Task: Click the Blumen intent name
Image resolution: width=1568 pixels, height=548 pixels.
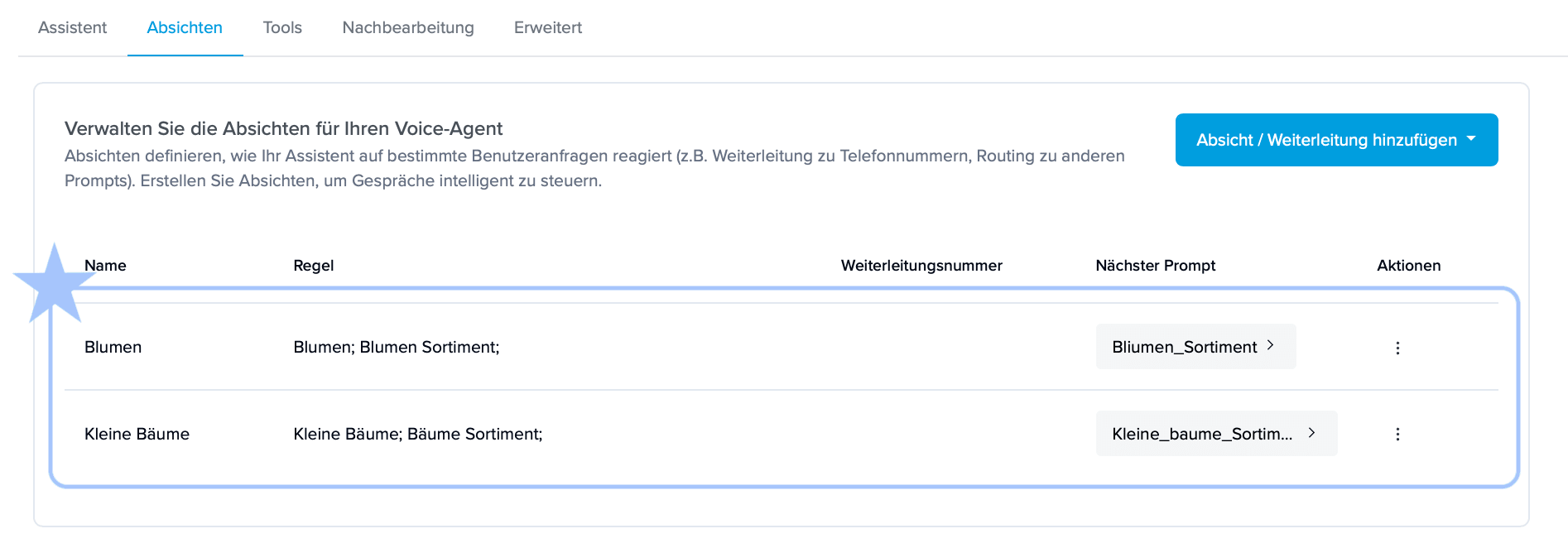Action: pyautogui.click(x=113, y=347)
